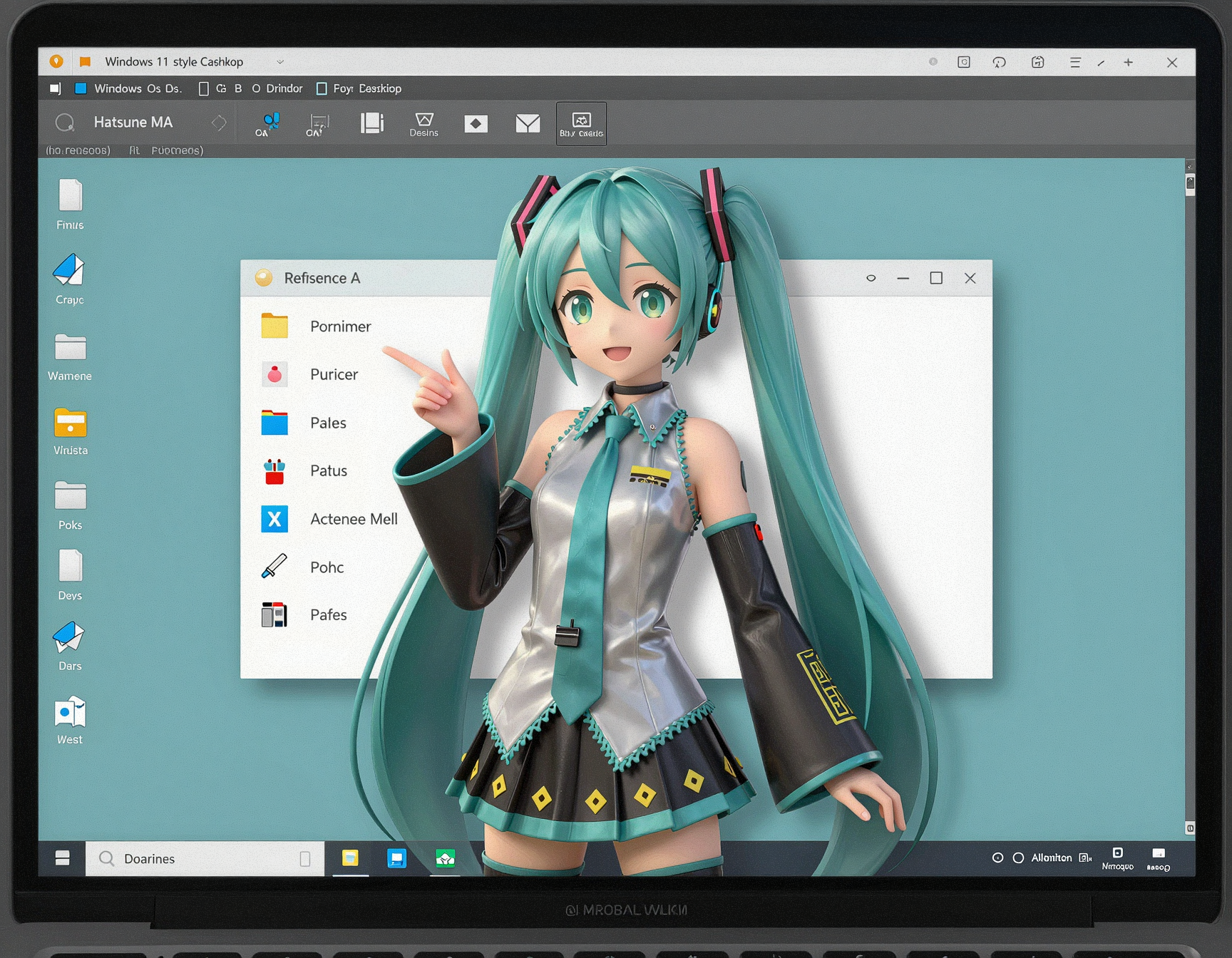Open the Windows Start button on taskbar
Image resolution: width=1232 pixels, height=958 pixels.
[62, 857]
